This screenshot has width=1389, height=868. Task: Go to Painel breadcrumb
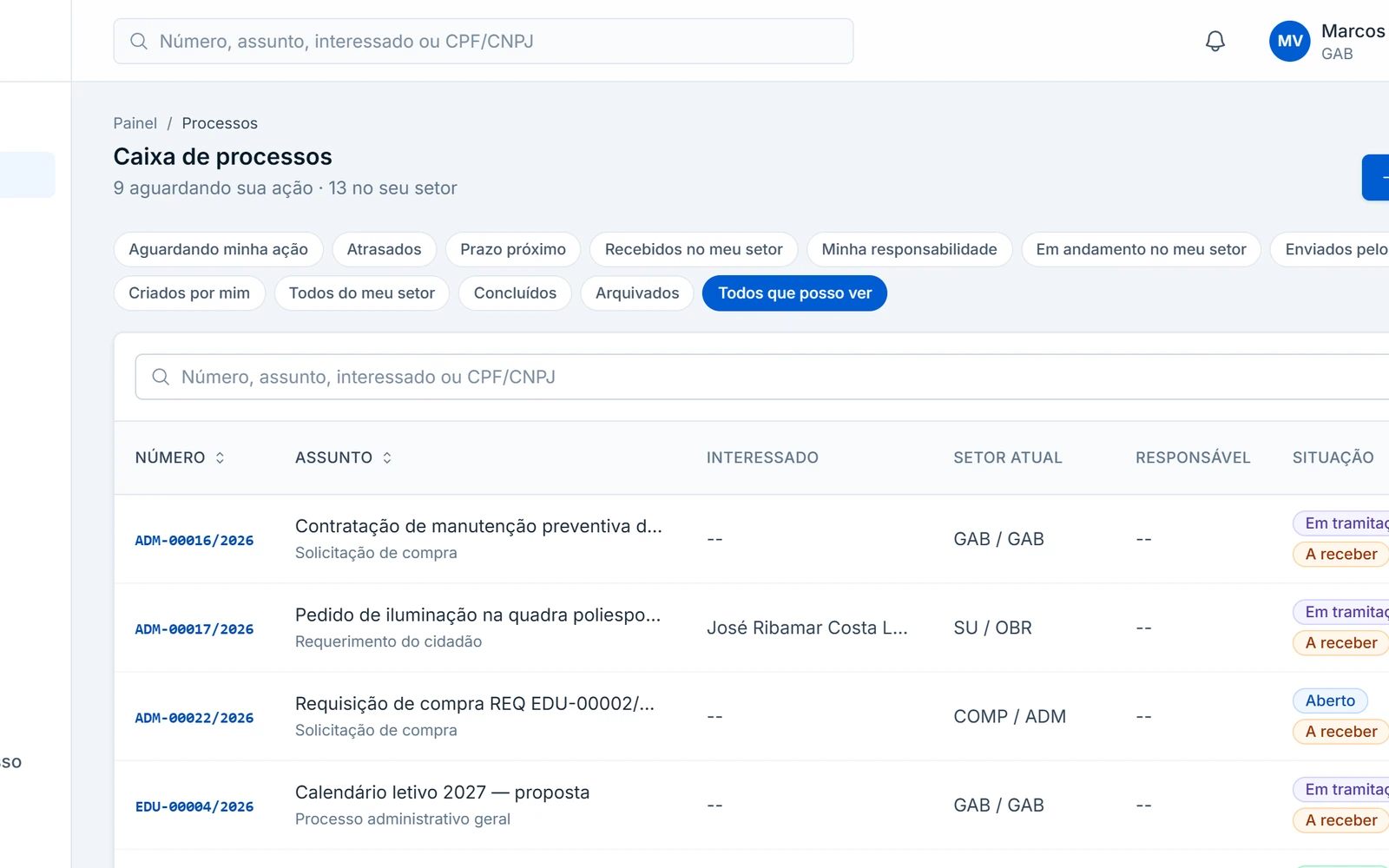click(135, 123)
